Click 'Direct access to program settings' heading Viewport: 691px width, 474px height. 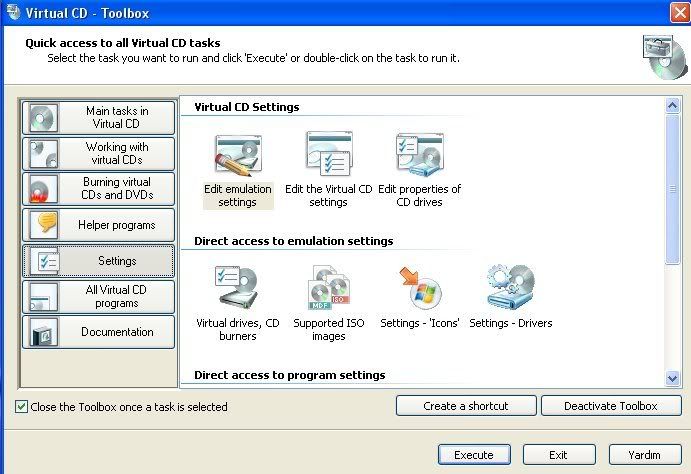click(290, 375)
